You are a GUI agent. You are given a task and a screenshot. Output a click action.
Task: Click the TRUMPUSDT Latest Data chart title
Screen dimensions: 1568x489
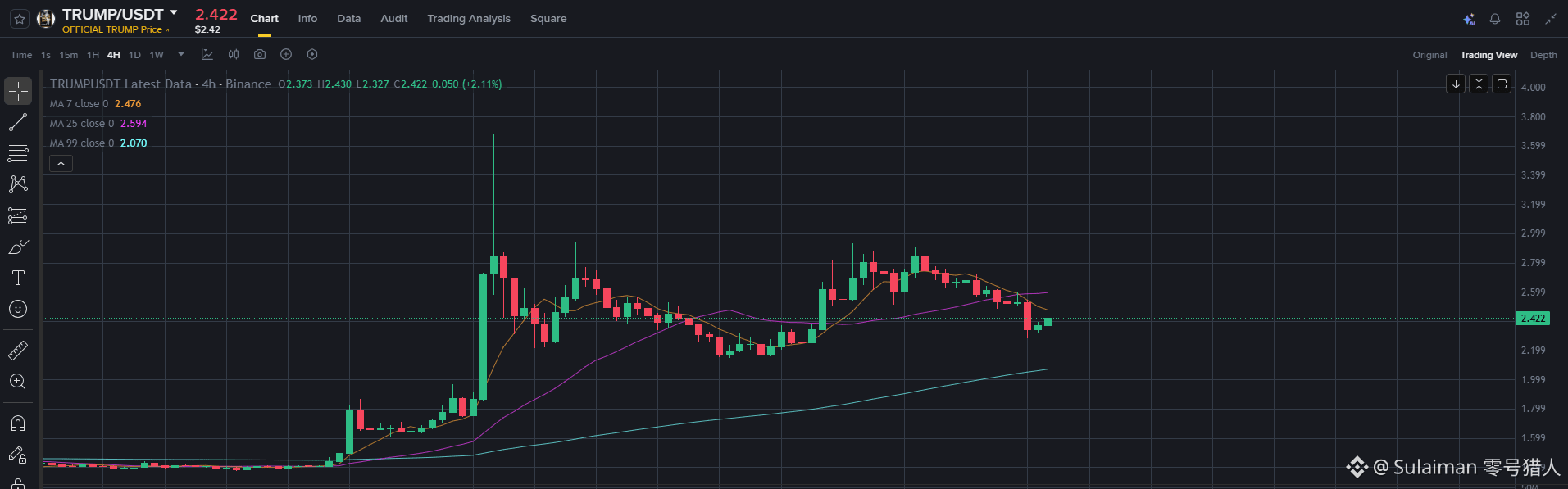click(161, 84)
